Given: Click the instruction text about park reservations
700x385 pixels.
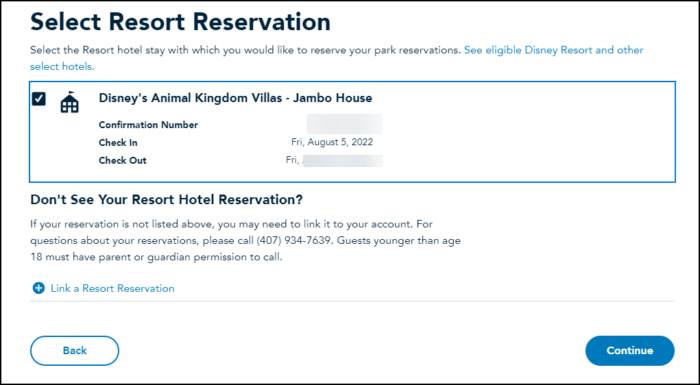Looking at the screenshot, I should pyautogui.click(x=245, y=50).
